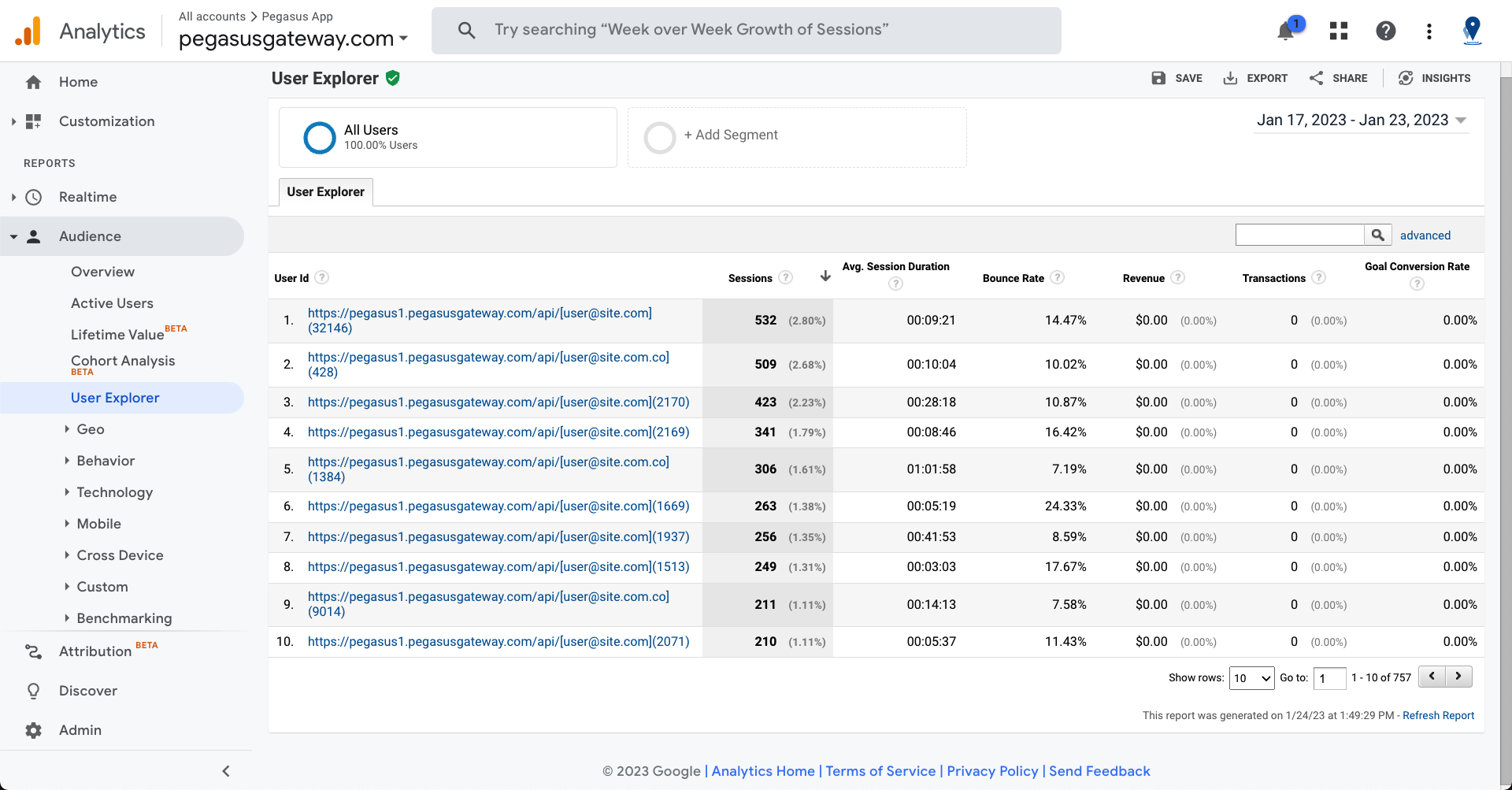This screenshot has width=1512, height=790.
Task: Open the INSIGHTS panel
Action: click(x=1435, y=78)
